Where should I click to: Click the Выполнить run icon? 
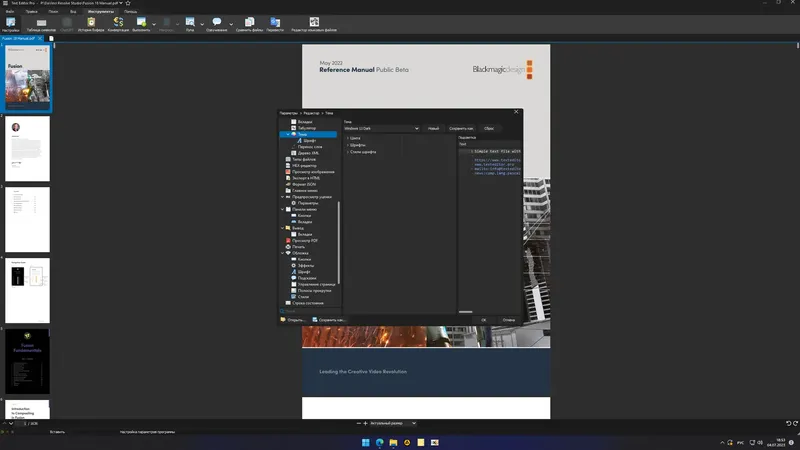[x=141, y=24]
